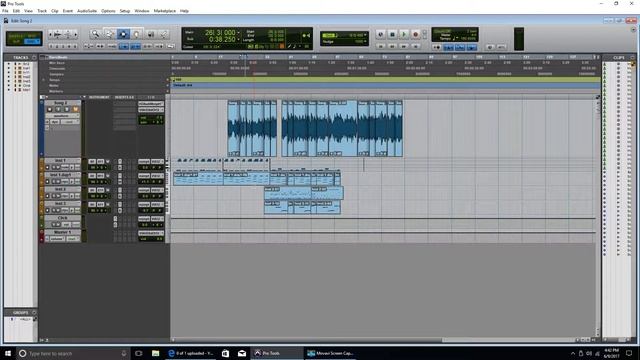Open the Groups list panel menu
Image resolution: width=640 pixels, height=360 pixels.
tap(34, 313)
